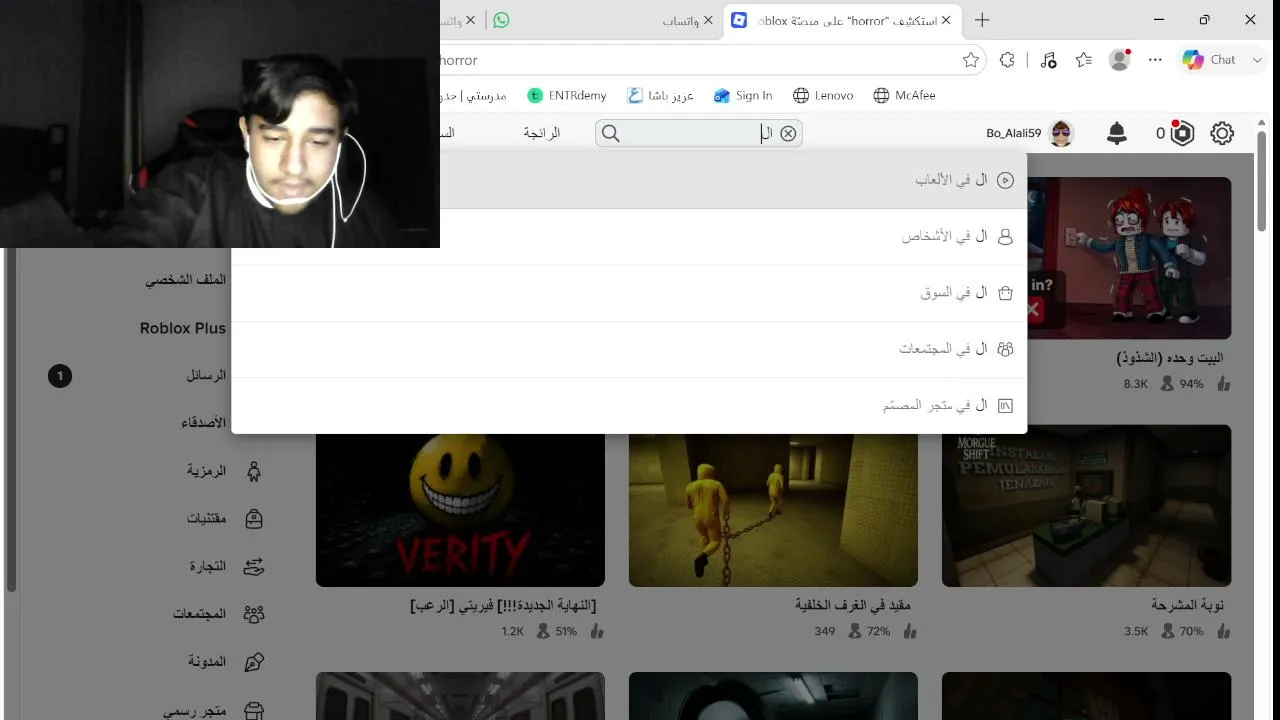Open the Edge profile account icon
Viewport: 1280px width, 720px height.
(1120, 60)
